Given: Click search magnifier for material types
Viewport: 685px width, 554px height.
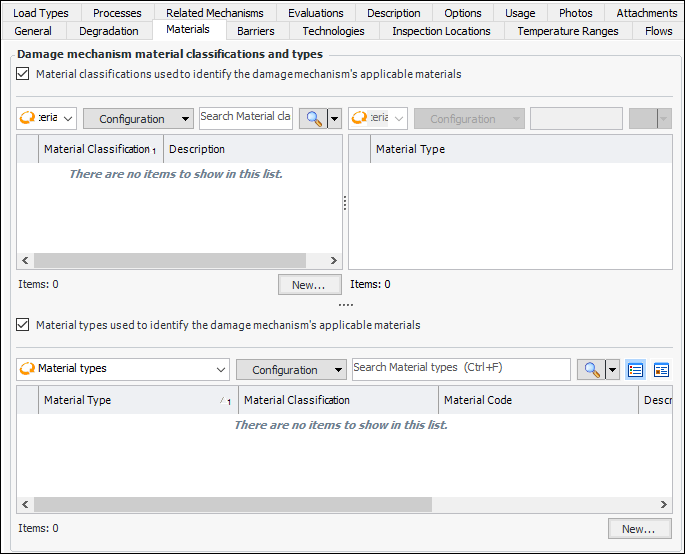Looking at the screenshot, I should [591, 370].
